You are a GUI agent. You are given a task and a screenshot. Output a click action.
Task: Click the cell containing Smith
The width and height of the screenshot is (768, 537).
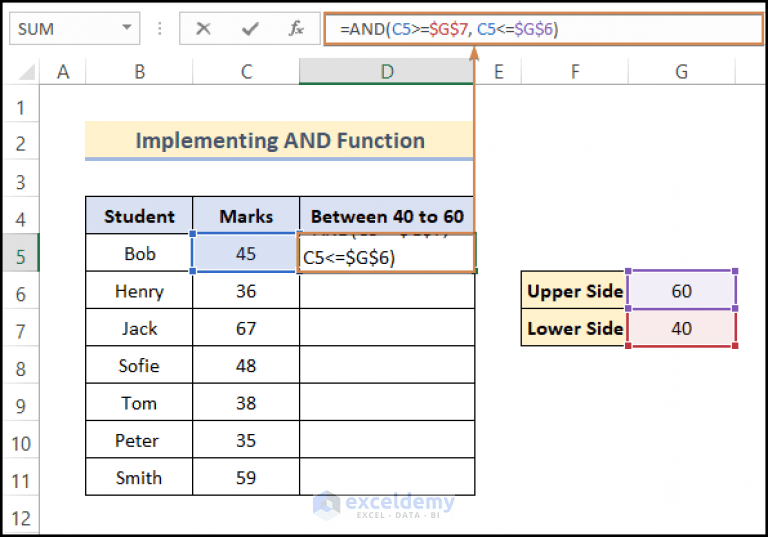pos(139,478)
